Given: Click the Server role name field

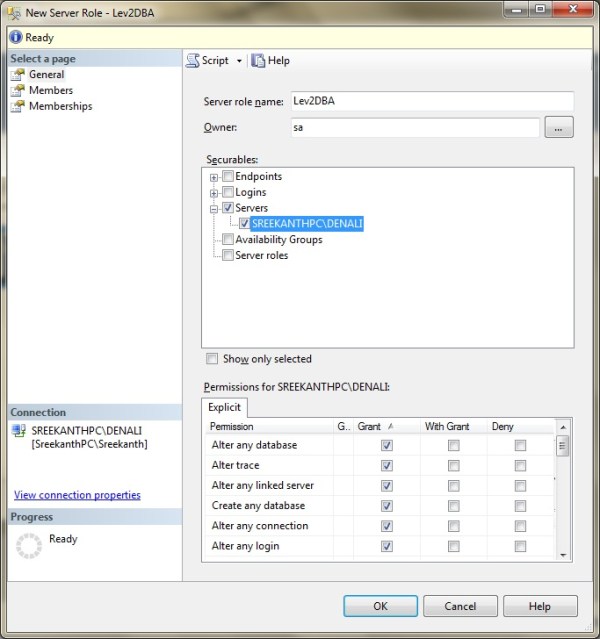Looking at the screenshot, I should pyautogui.click(x=430, y=101).
